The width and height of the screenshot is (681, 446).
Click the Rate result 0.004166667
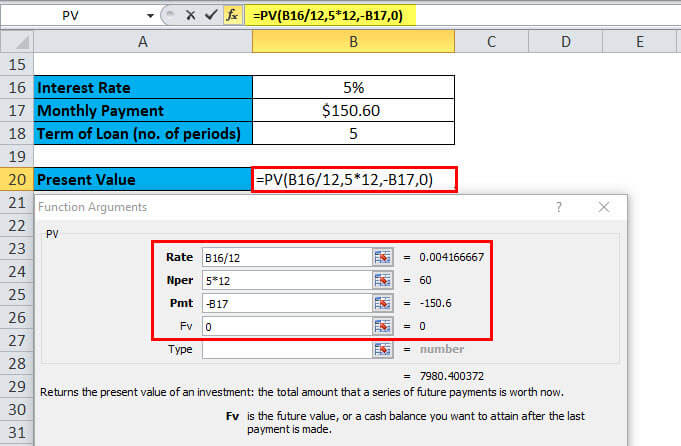point(452,257)
